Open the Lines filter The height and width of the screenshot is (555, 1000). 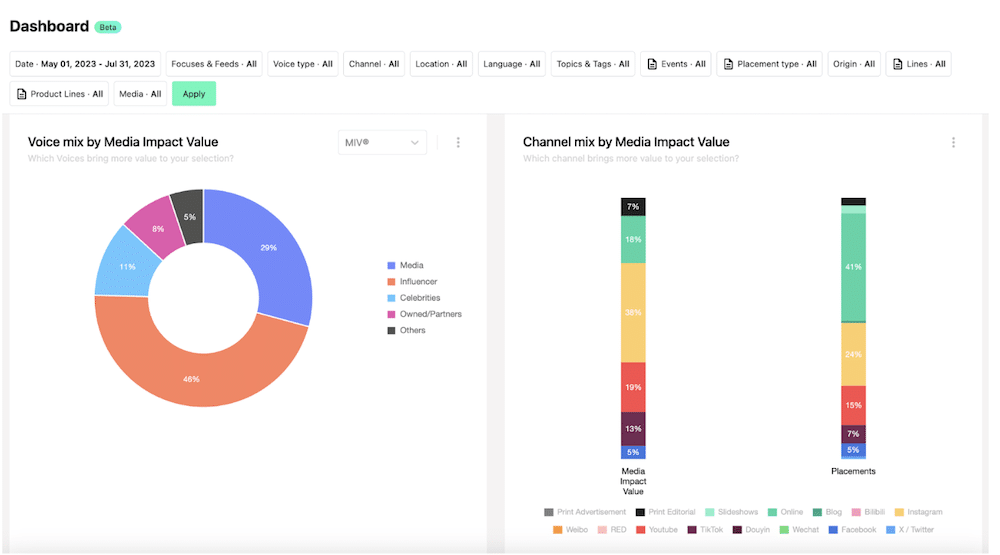[x=918, y=64]
